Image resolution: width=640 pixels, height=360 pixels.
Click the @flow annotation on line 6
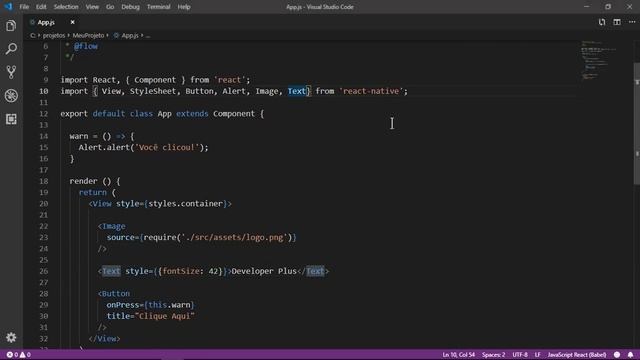tap(86, 46)
